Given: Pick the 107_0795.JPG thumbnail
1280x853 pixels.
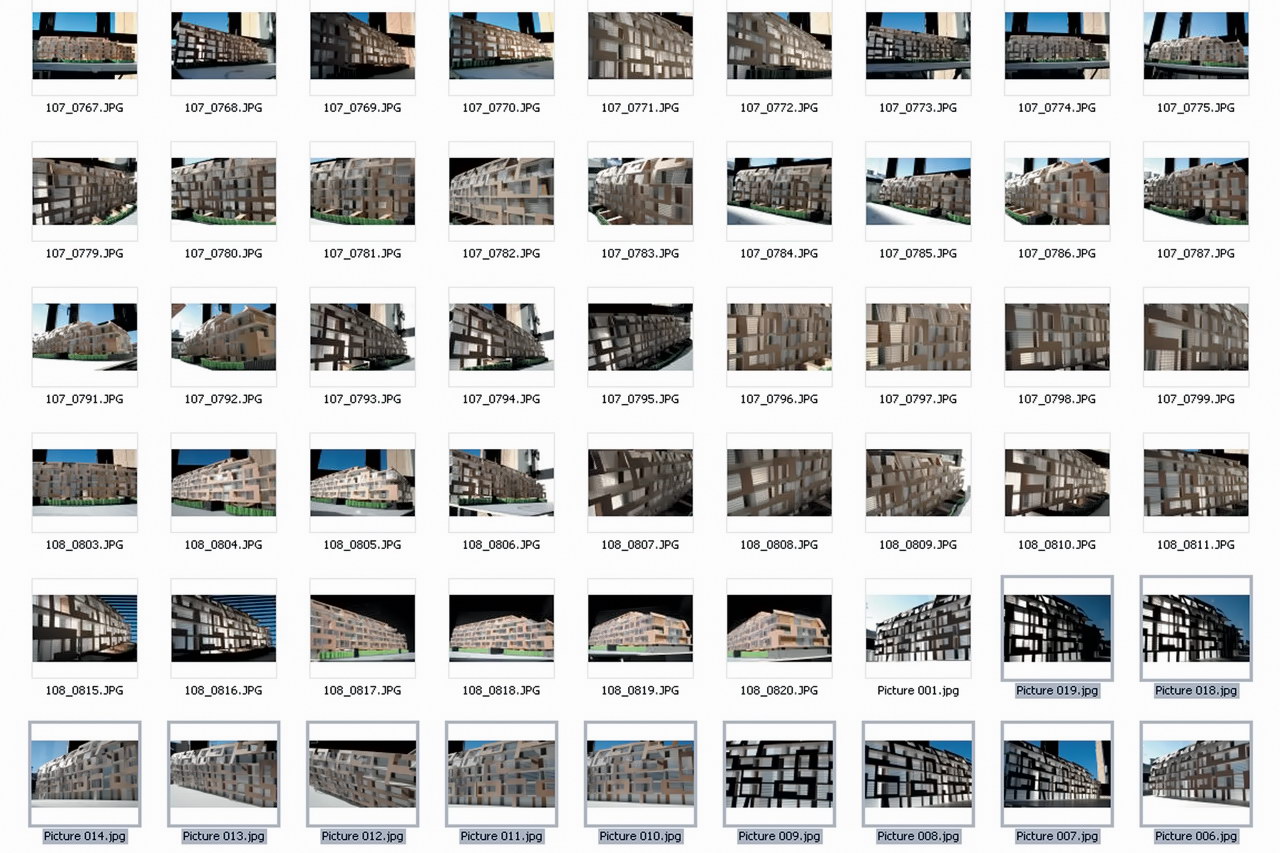Looking at the screenshot, I should click(x=640, y=337).
